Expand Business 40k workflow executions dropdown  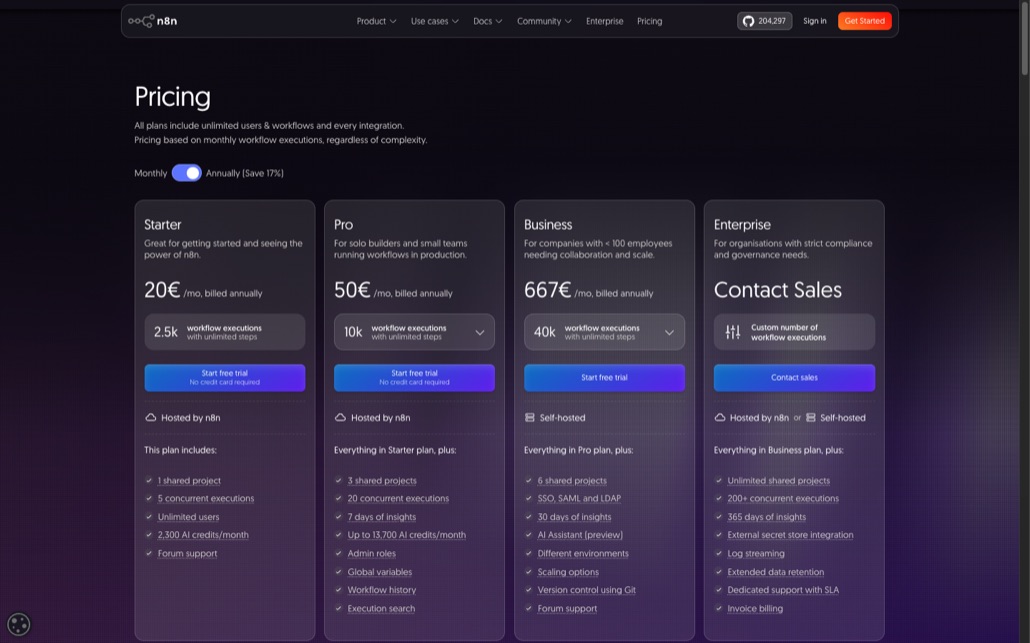coord(604,332)
